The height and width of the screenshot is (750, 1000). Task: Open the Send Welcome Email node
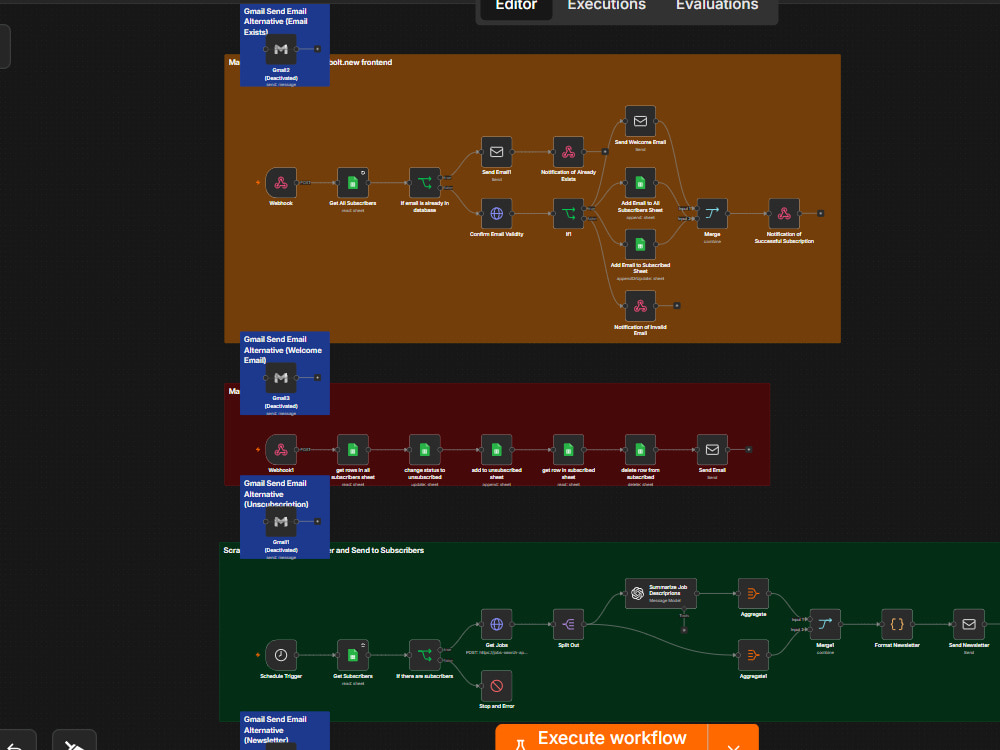640,121
